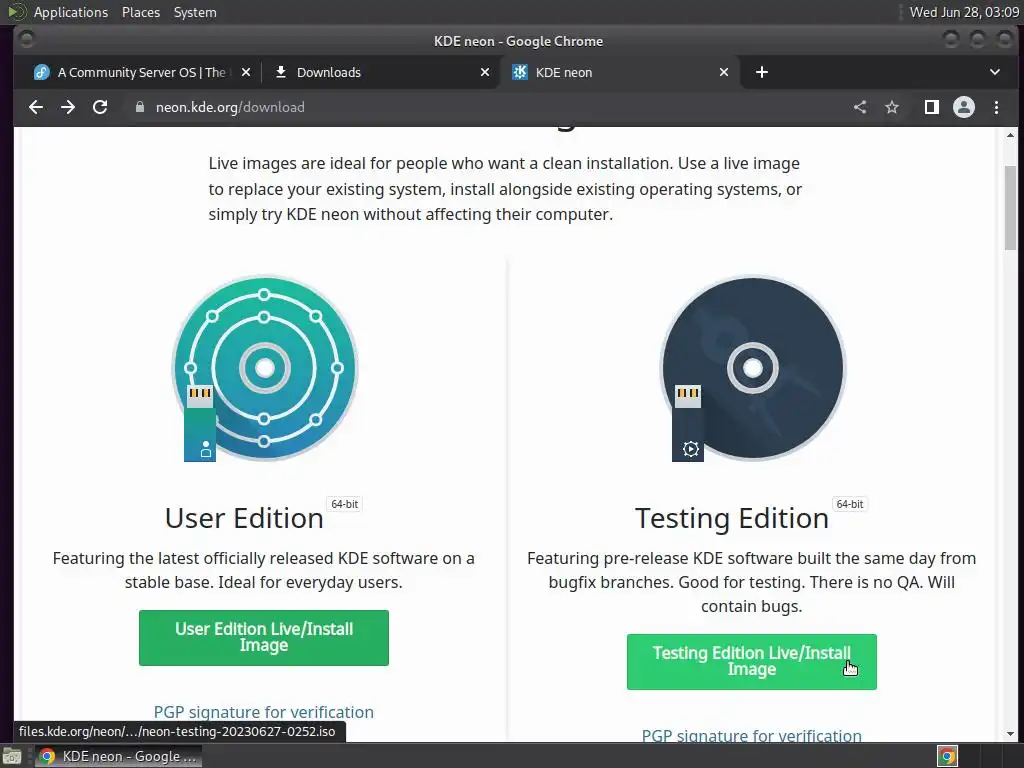Bookmark this page with the star icon
Image resolution: width=1024 pixels, height=768 pixels.
(892, 107)
